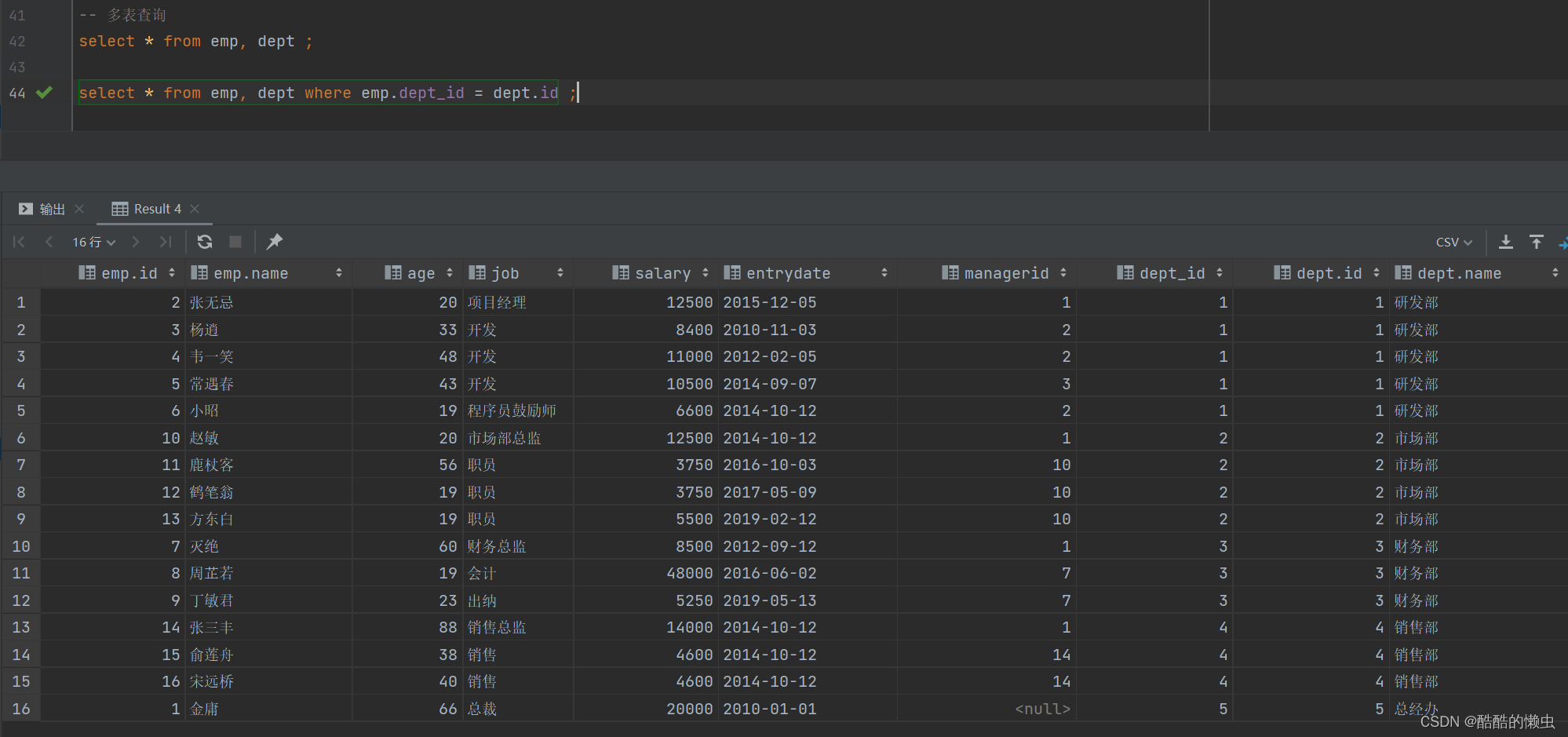Image resolution: width=1568 pixels, height=737 pixels.
Task: Go to last page of results
Action: coord(165,243)
